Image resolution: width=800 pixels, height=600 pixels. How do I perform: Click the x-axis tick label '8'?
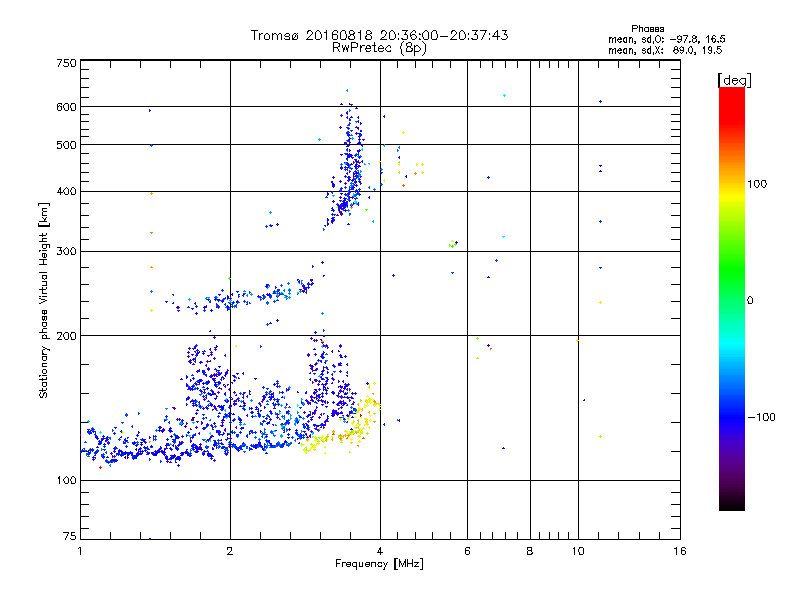click(x=530, y=551)
